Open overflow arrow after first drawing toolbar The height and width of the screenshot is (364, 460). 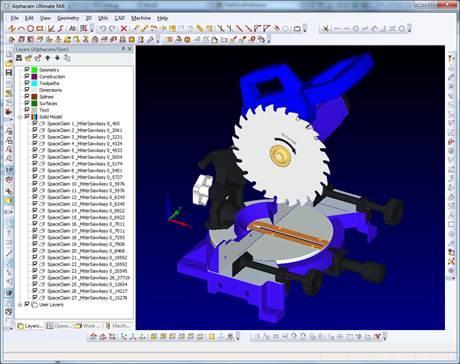tap(93, 29)
